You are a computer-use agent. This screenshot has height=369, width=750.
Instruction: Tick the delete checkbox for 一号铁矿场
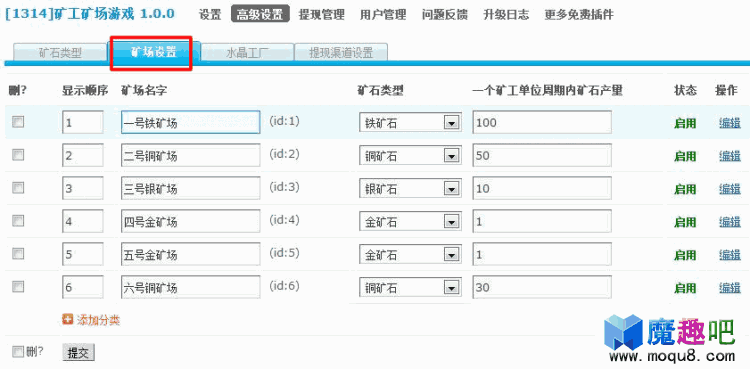point(18,123)
